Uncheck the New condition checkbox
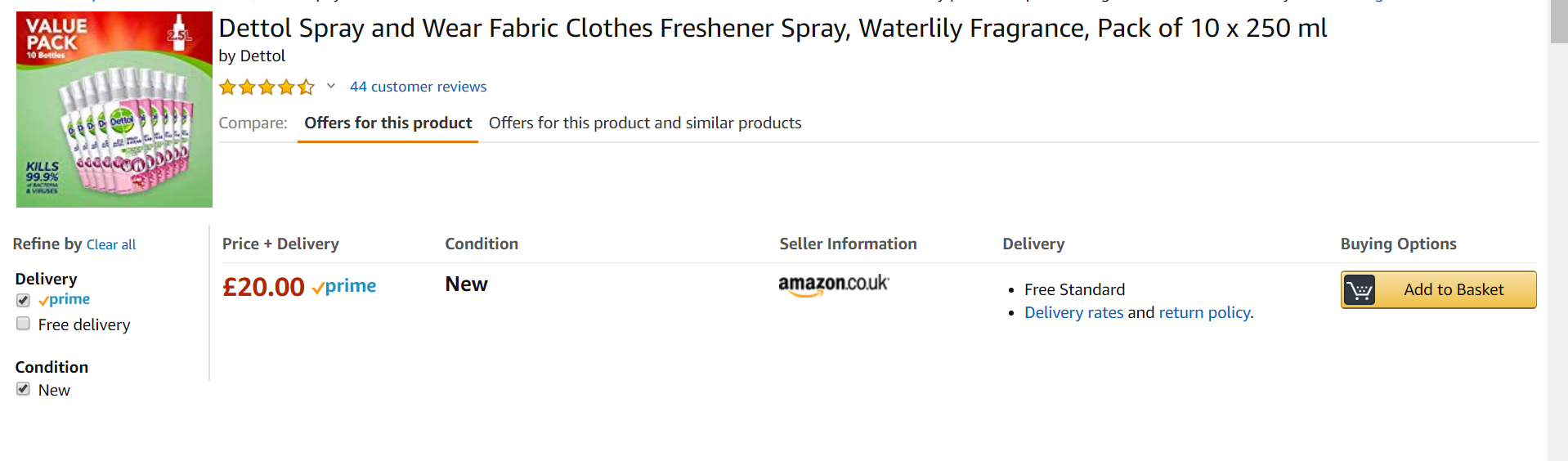 click(23, 389)
